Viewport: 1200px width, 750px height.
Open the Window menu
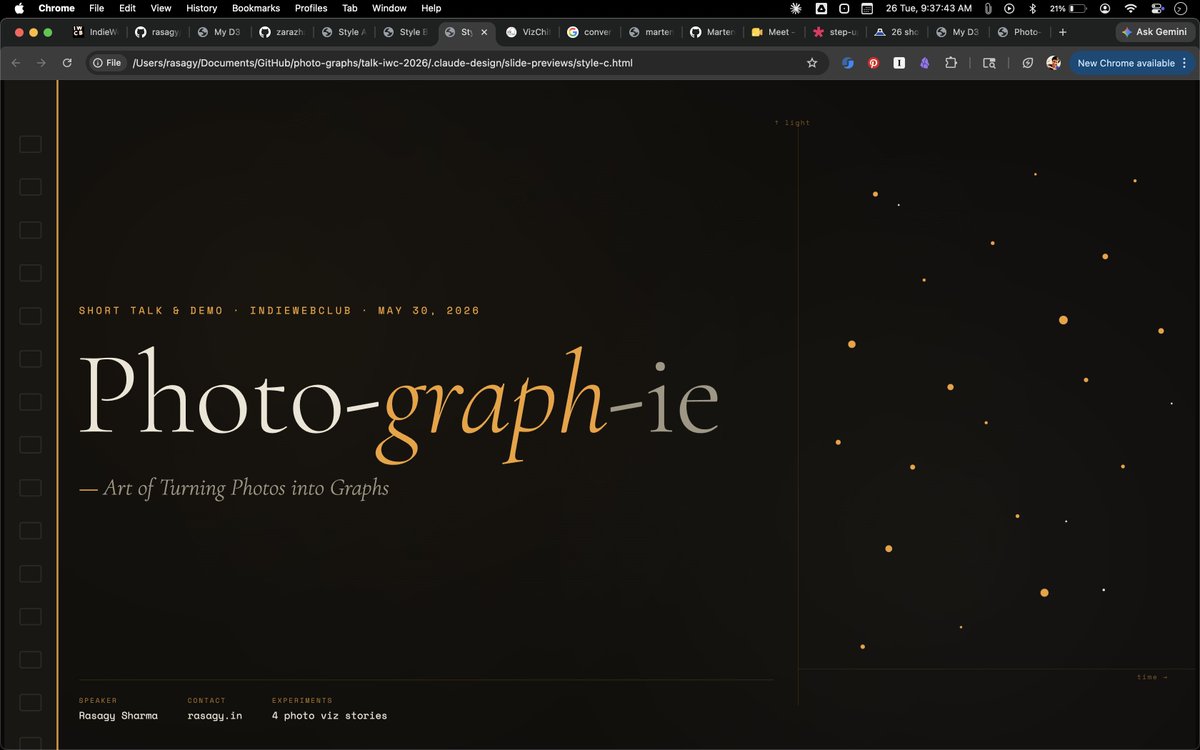(x=389, y=8)
